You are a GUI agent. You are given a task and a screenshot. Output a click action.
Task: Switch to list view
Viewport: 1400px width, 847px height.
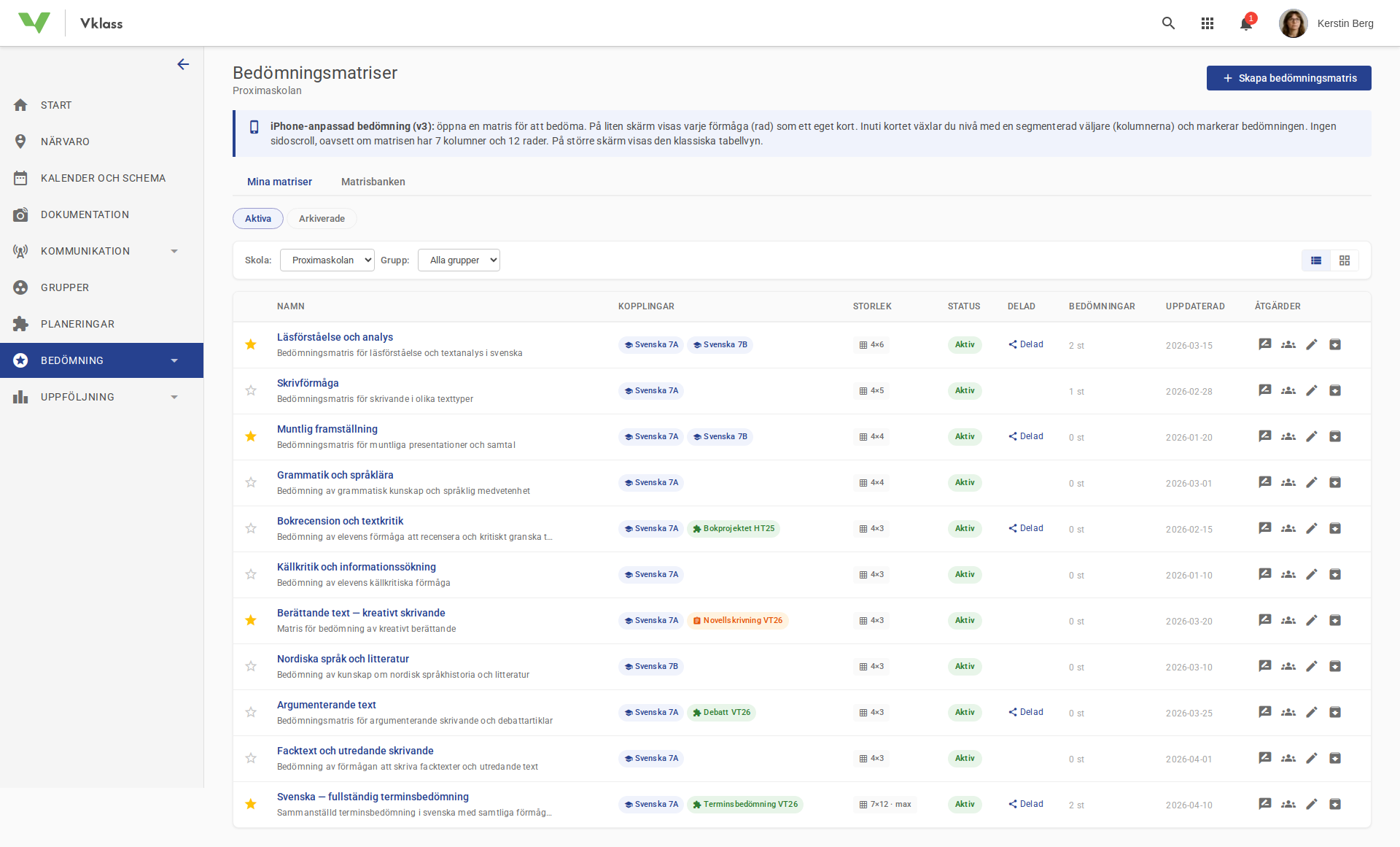[x=1316, y=260]
